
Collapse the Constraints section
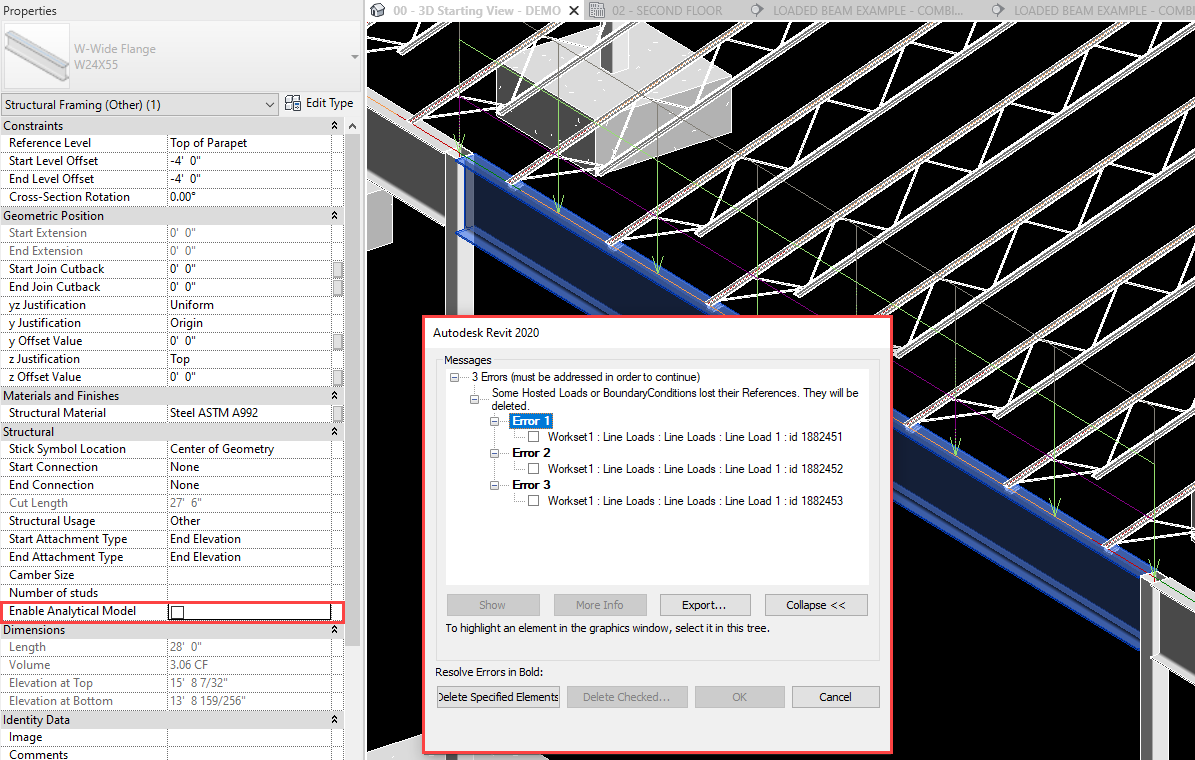(334, 125)
